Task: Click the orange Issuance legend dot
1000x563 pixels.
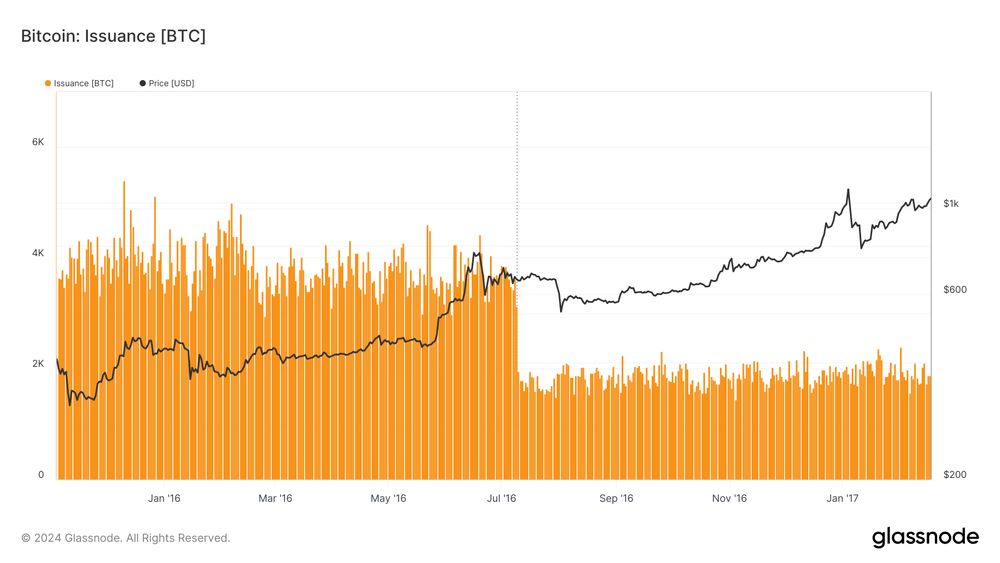Action: (47, 83)
